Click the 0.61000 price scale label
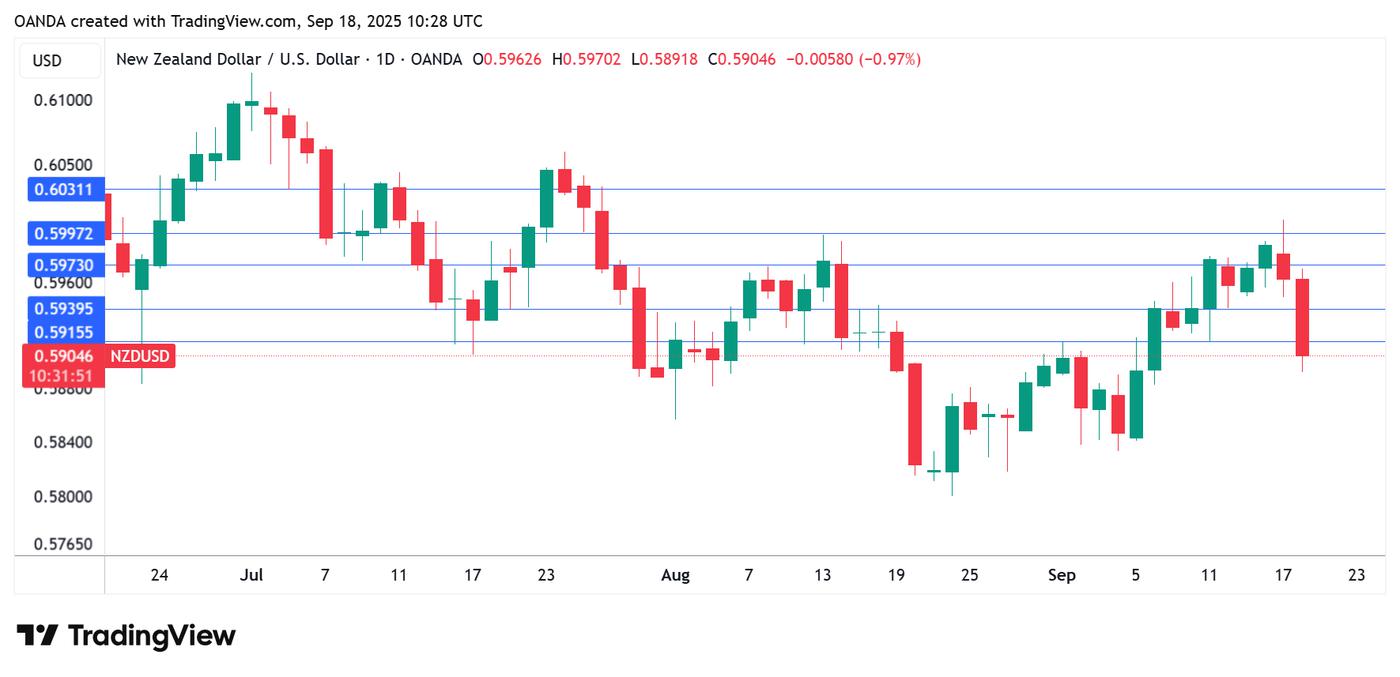 tap(64, 100)
